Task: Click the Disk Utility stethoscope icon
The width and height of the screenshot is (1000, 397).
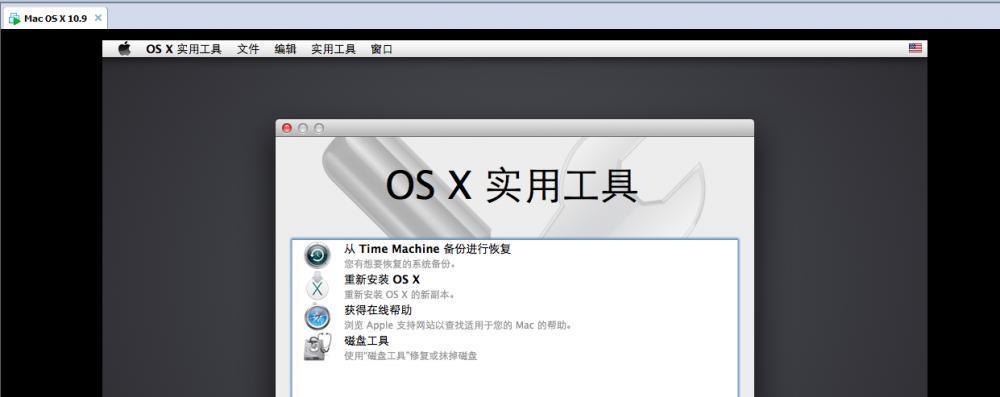Action: tap(318, 347)
